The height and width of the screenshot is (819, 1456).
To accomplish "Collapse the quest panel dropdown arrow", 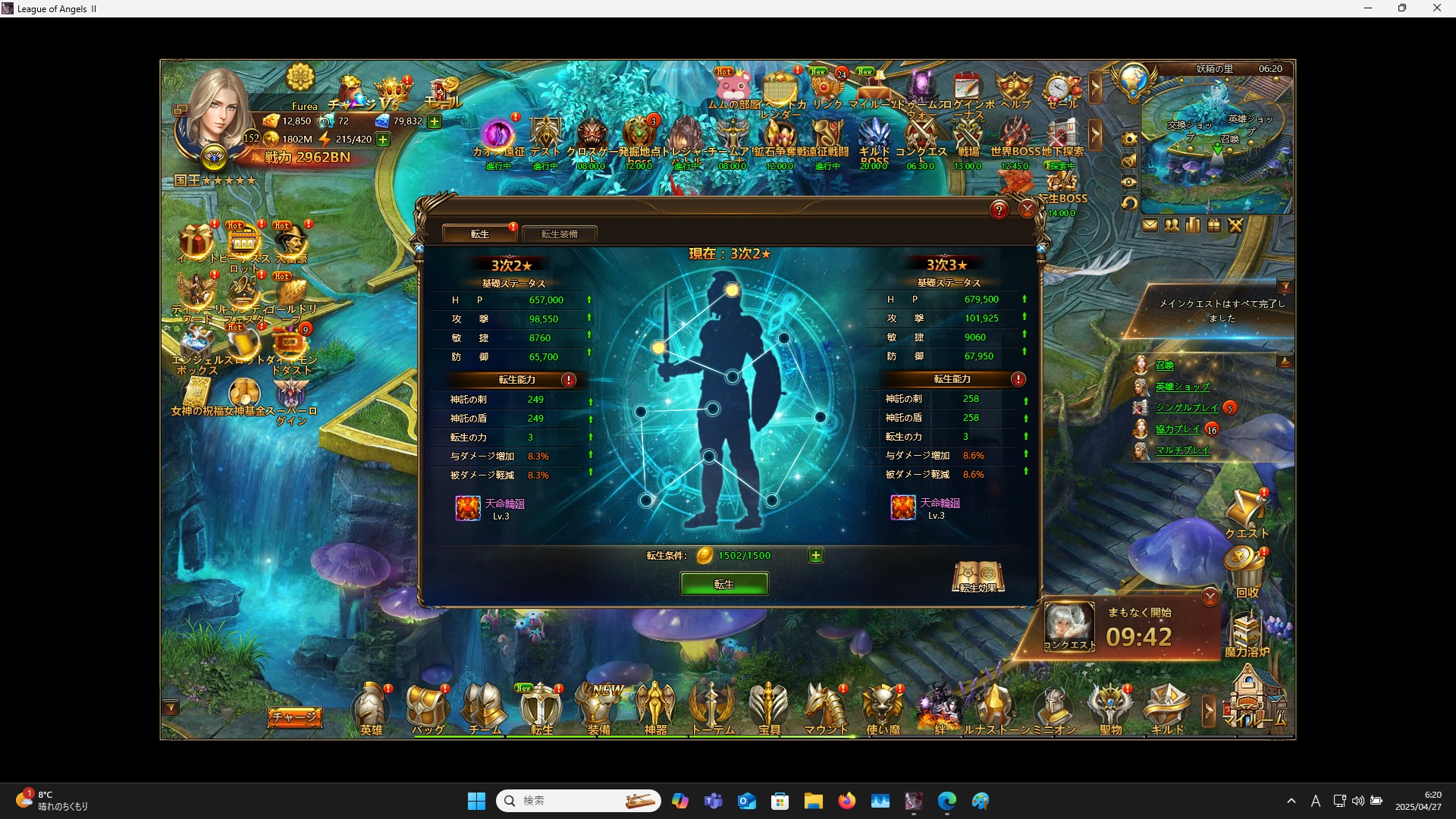I will click(1285, 286).
